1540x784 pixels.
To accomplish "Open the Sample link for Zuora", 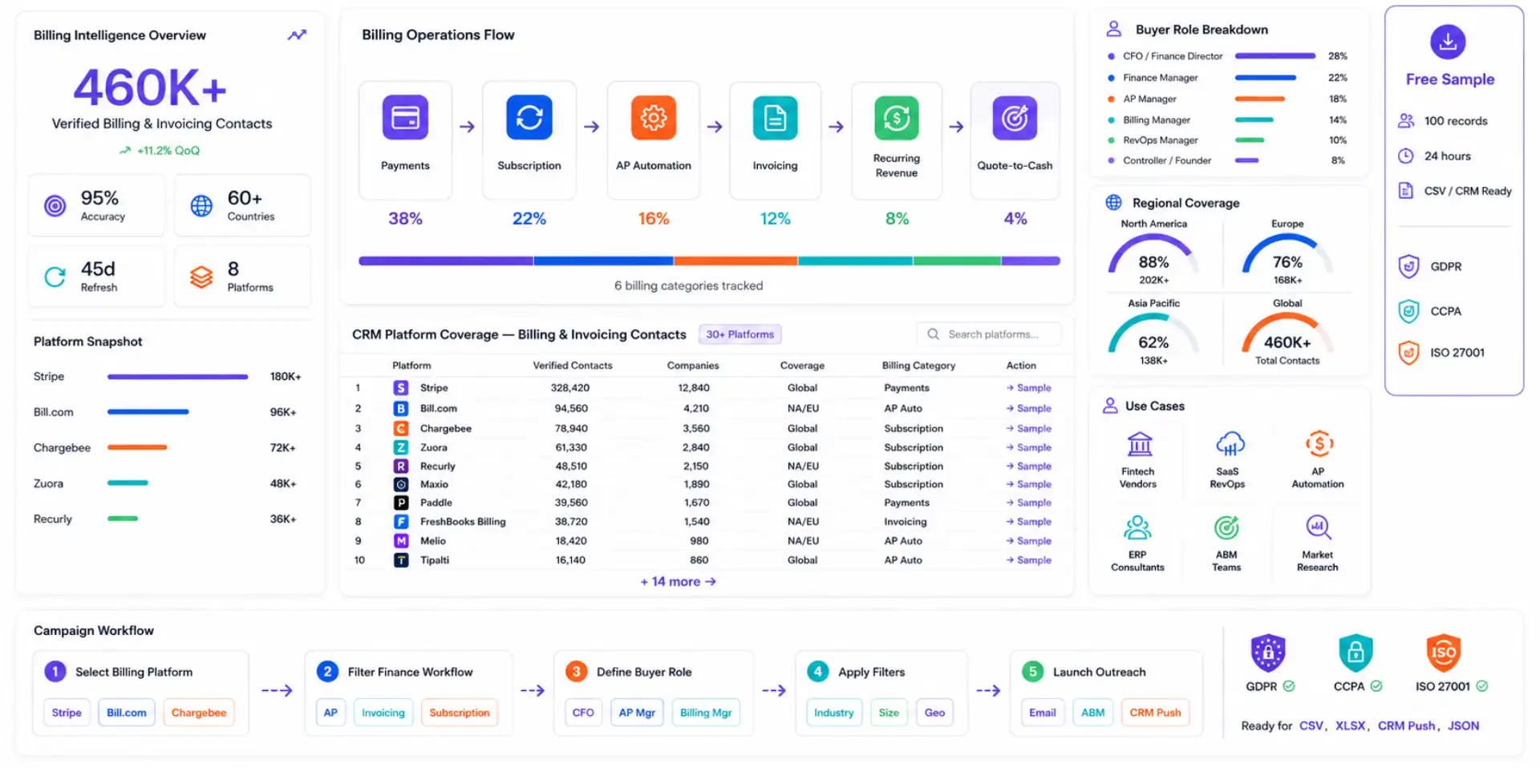I will [1029, 448].
